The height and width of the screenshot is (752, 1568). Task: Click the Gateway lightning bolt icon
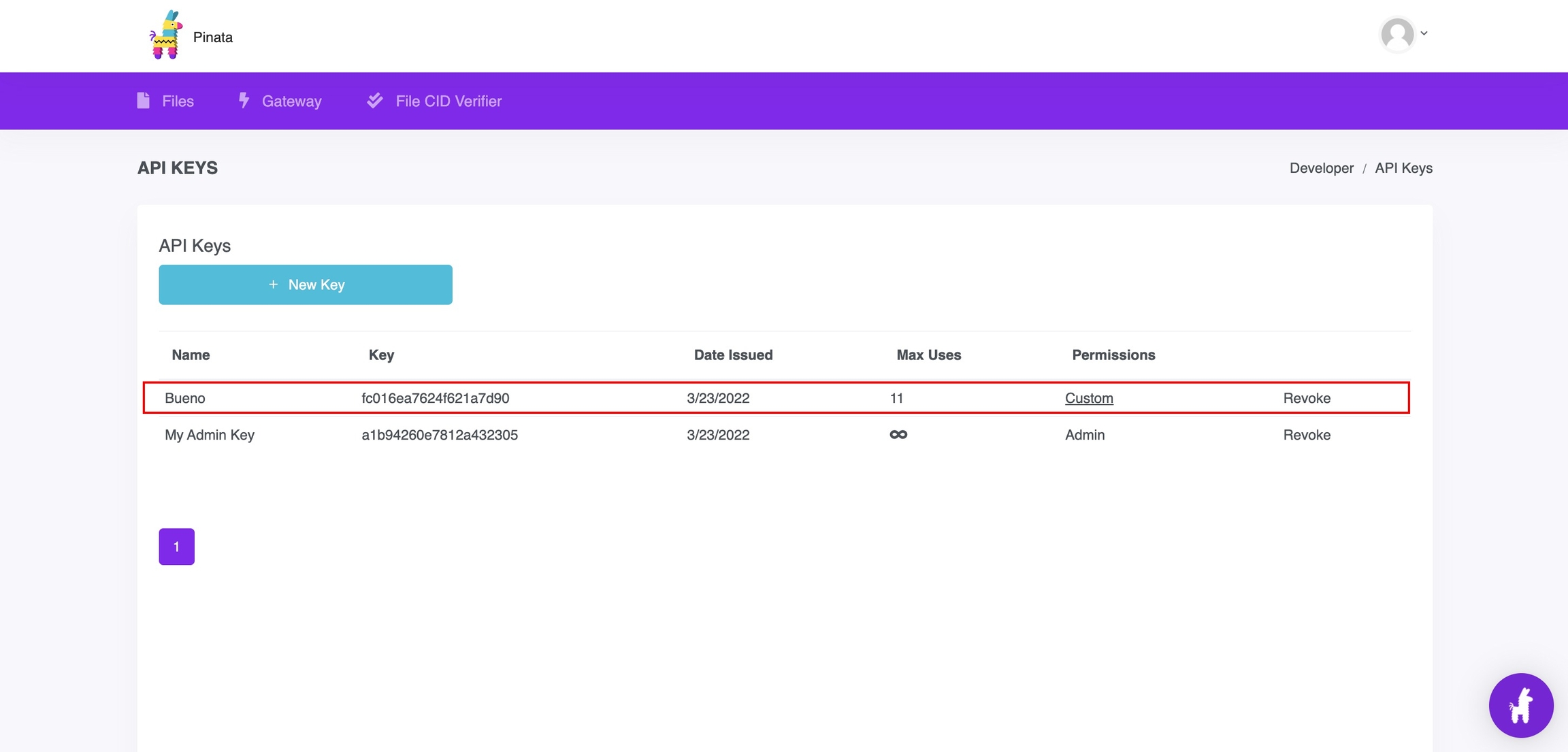244,101
